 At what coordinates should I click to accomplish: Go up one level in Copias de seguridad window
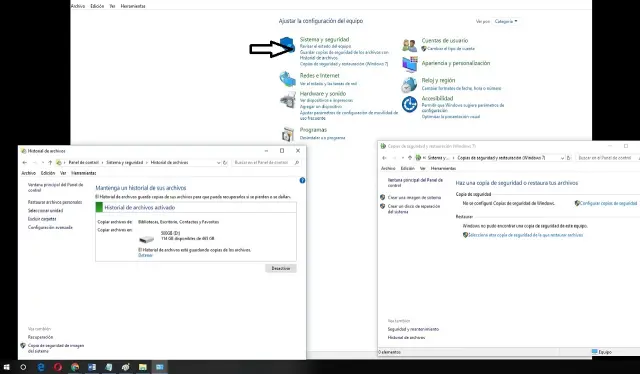410,158
